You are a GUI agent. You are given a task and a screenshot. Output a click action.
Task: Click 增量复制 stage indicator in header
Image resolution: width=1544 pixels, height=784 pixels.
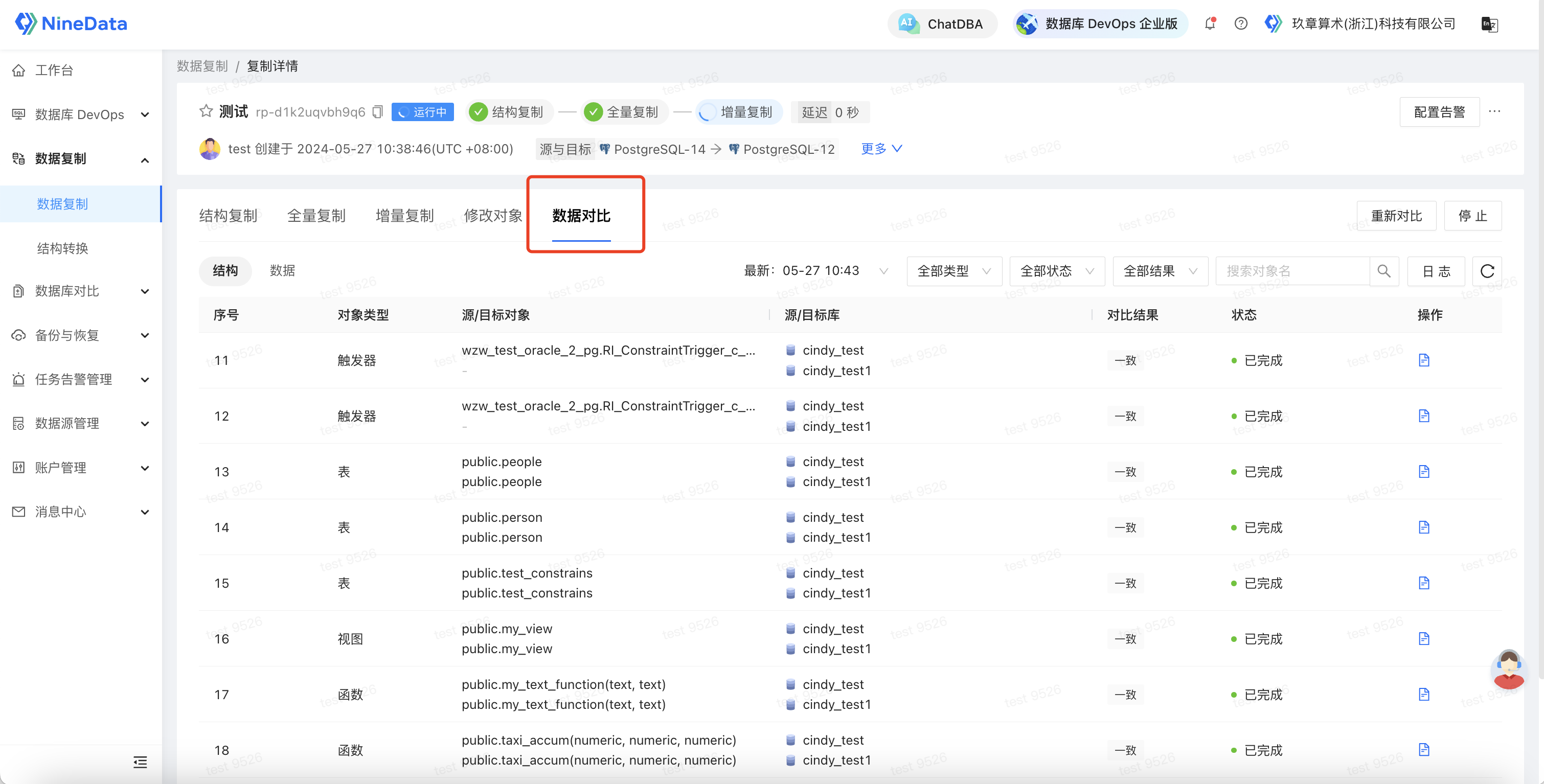click(x=739, y=112)
